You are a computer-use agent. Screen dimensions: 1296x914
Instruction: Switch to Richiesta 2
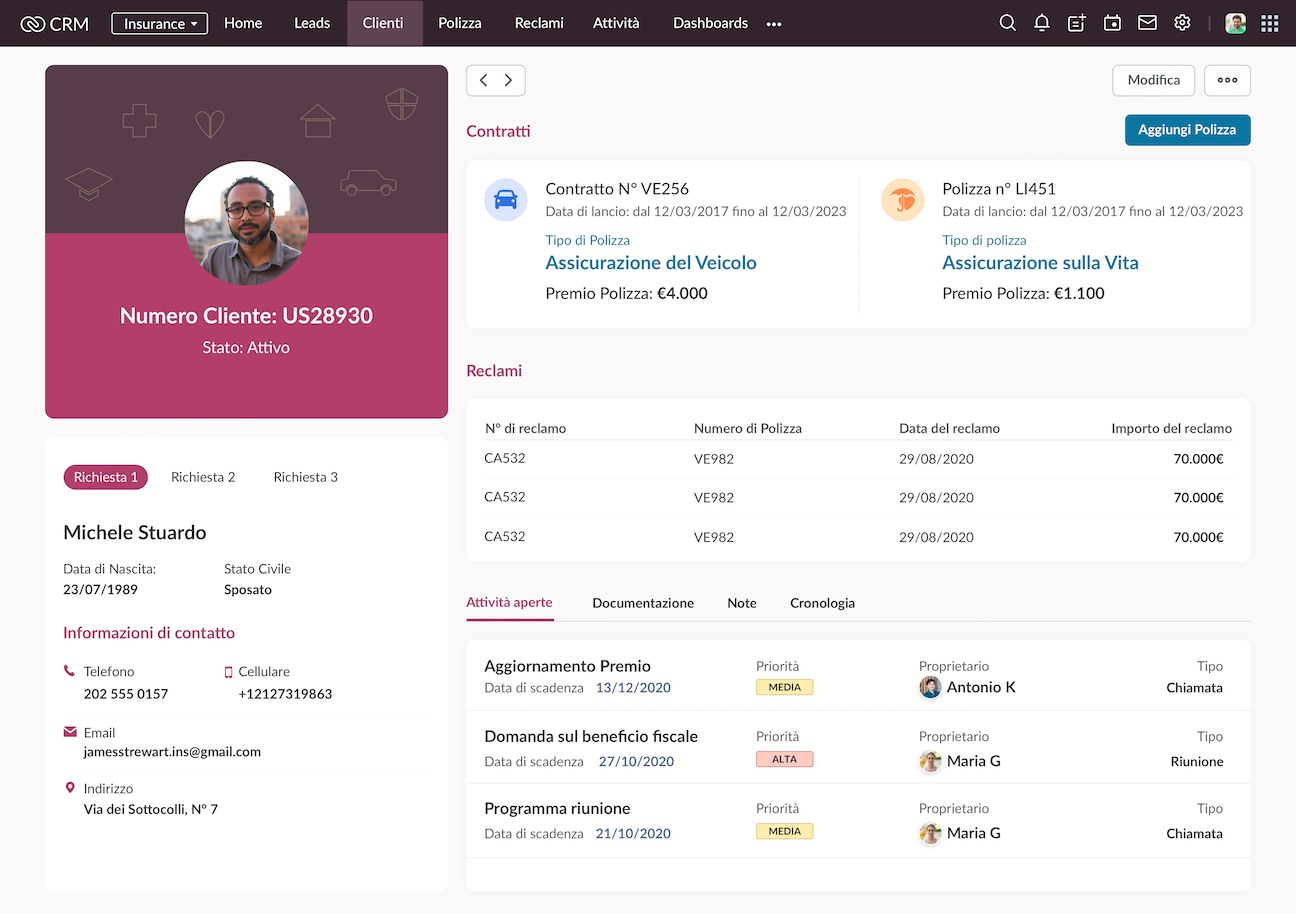(203, 477)
